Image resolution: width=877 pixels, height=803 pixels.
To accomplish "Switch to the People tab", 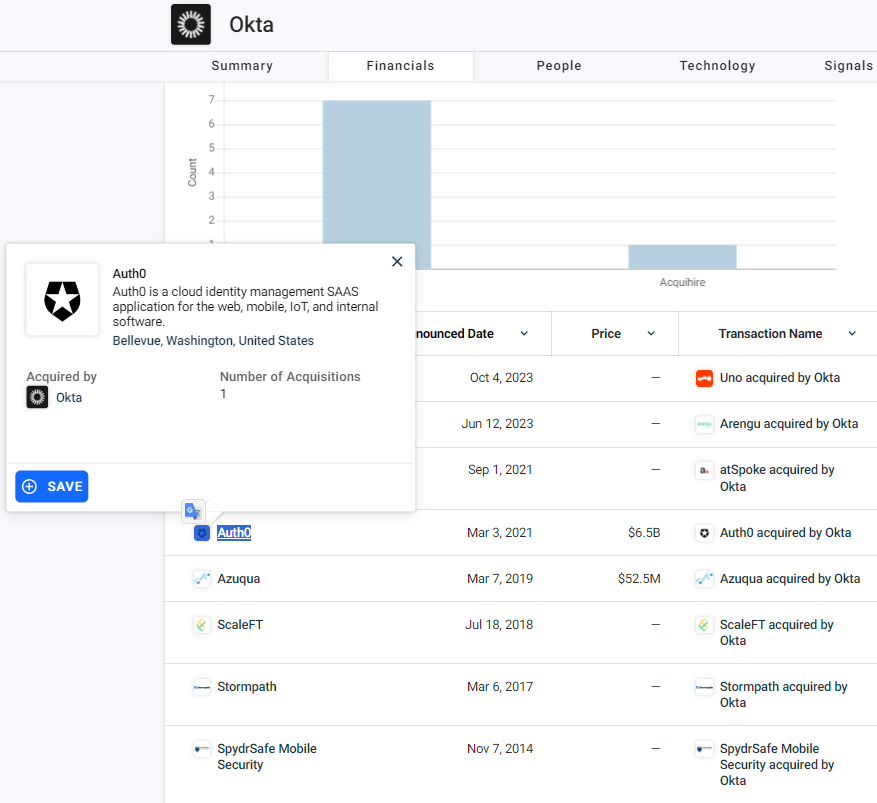I will [x=559, y=66].
